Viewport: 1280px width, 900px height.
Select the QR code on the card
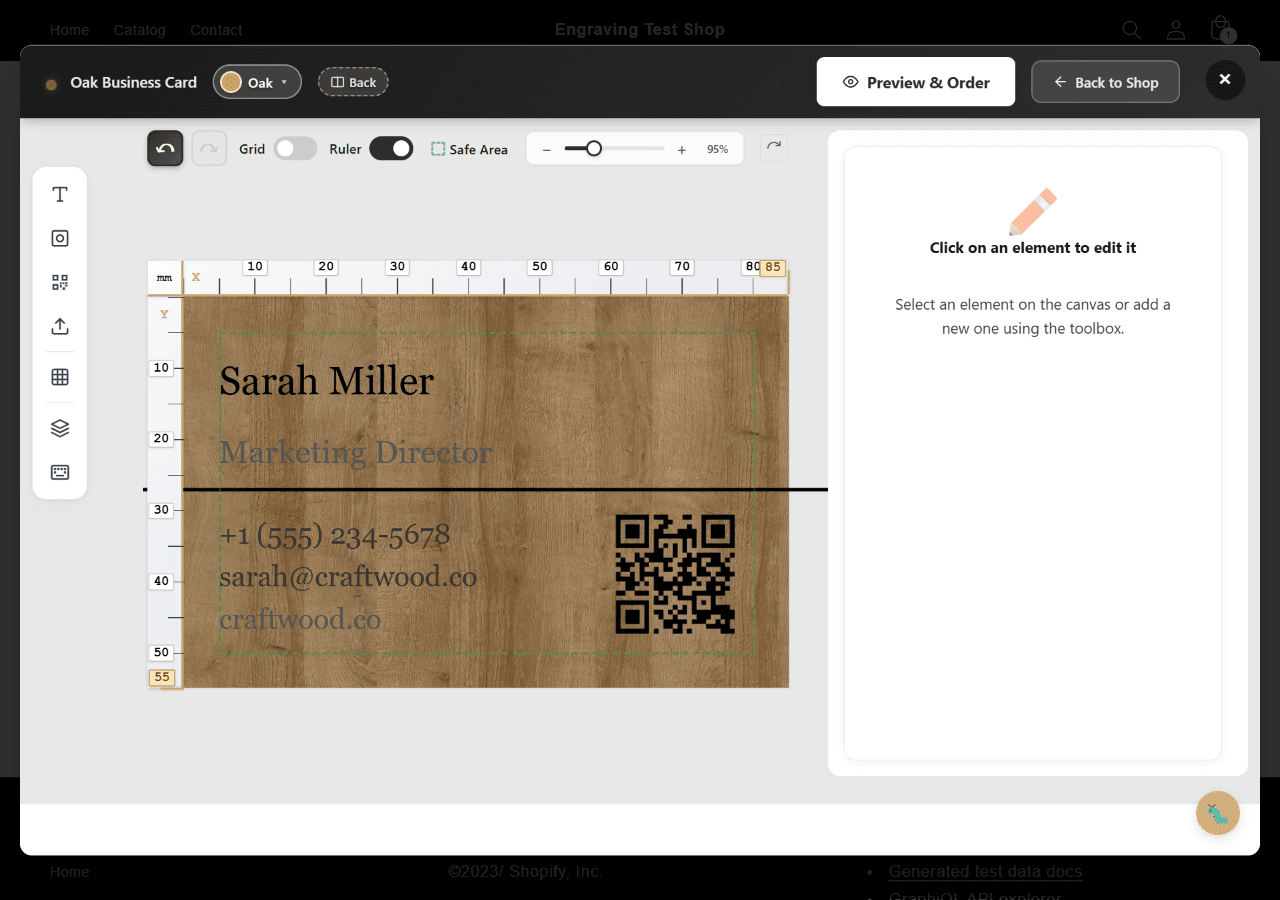[x=675, y=575]
